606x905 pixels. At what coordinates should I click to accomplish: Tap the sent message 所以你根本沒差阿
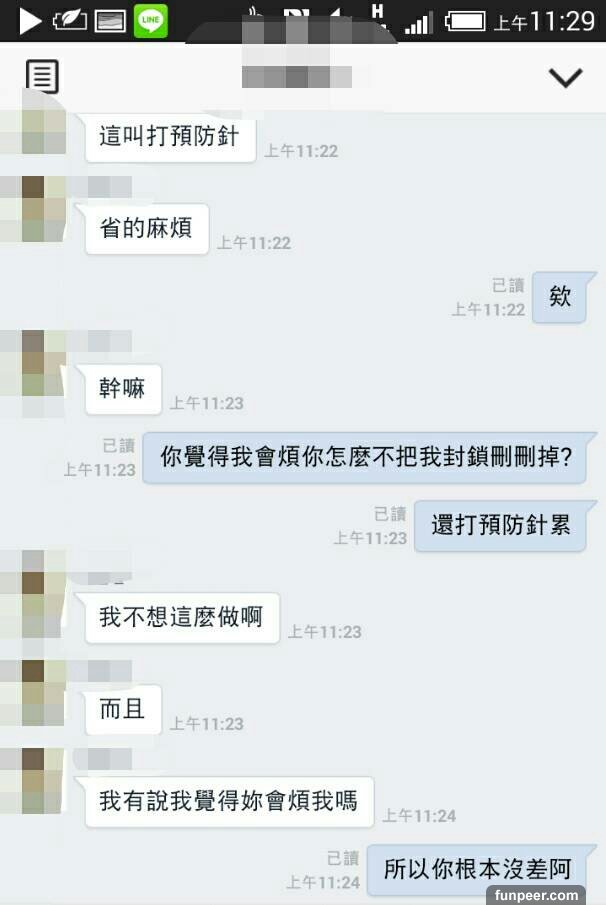click(x=478, y=870)
